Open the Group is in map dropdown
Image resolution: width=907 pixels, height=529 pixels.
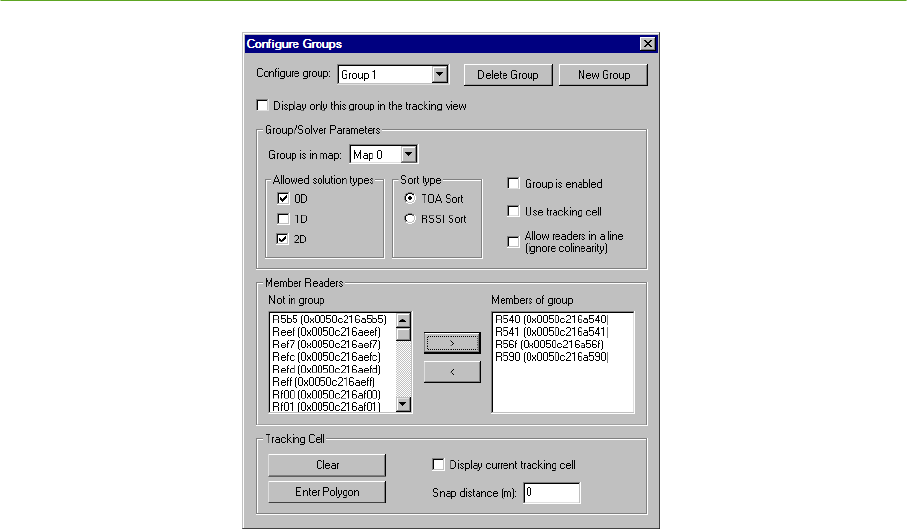[x=408, y=154]
